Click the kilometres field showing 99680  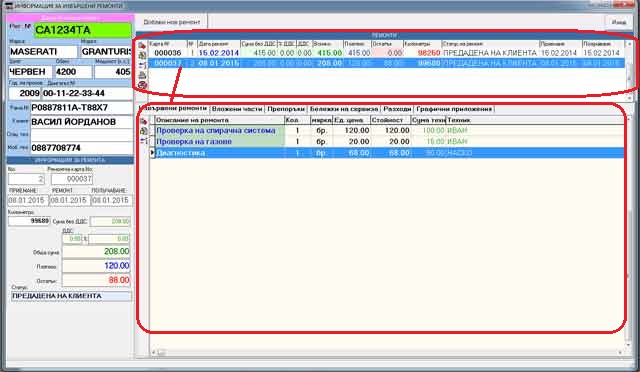point(29,221)
